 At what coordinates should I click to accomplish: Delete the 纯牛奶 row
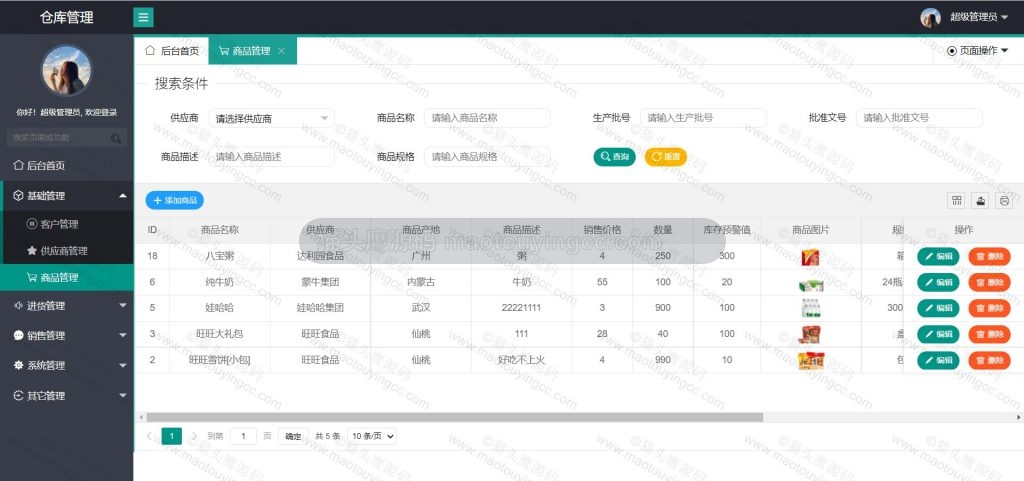coord(989,283)
